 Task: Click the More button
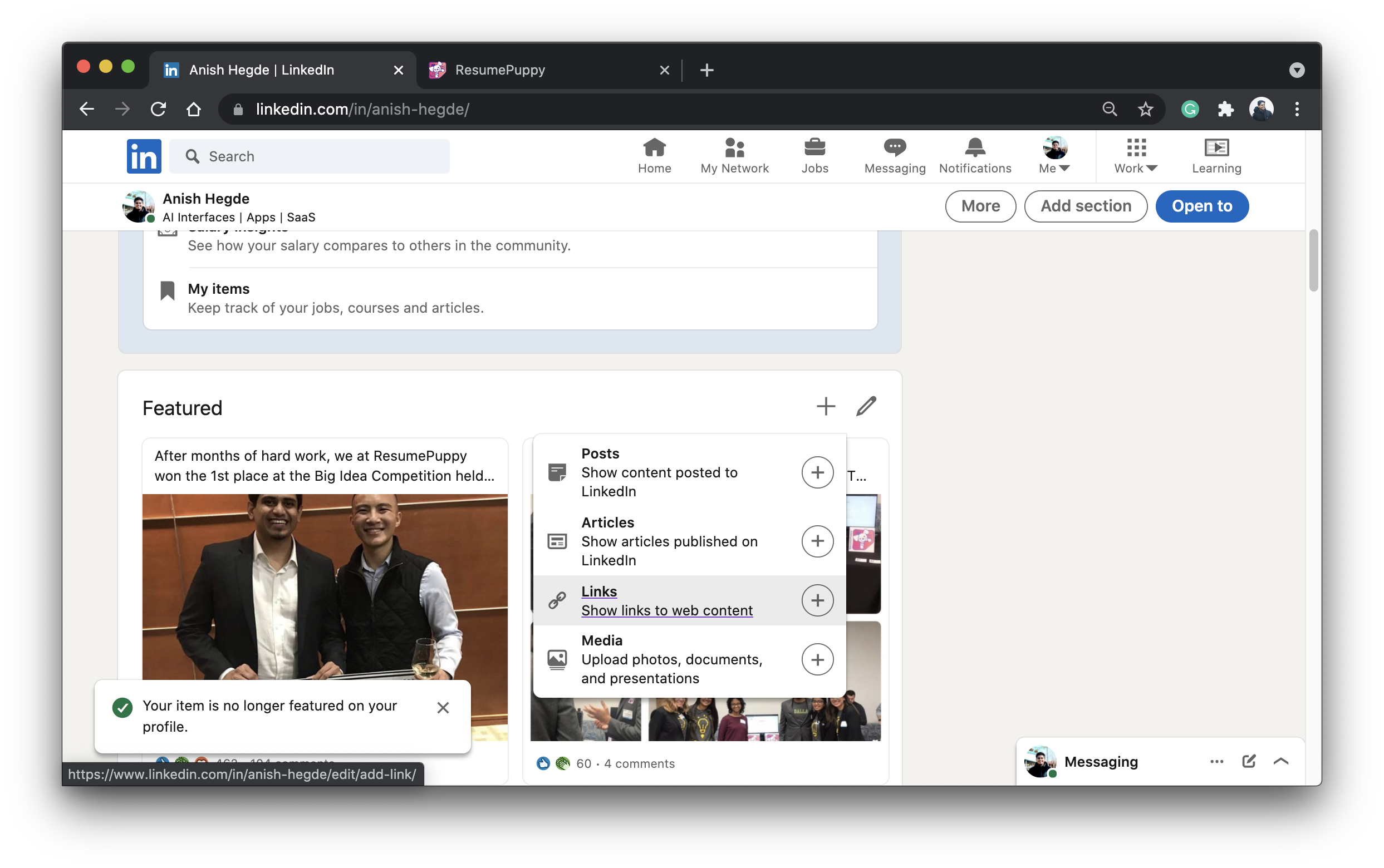pos(980,206)
